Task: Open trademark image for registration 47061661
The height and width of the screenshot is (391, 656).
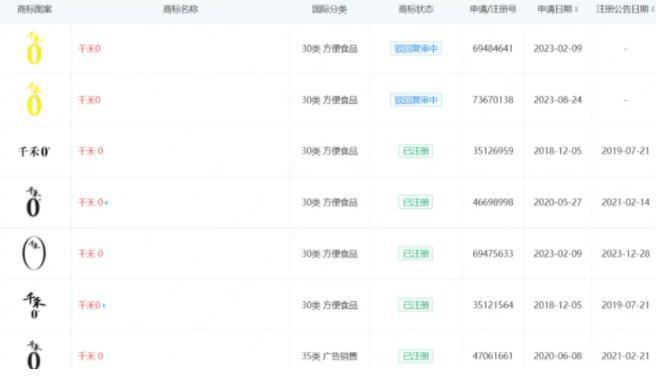Action: [x=33, y=355]
